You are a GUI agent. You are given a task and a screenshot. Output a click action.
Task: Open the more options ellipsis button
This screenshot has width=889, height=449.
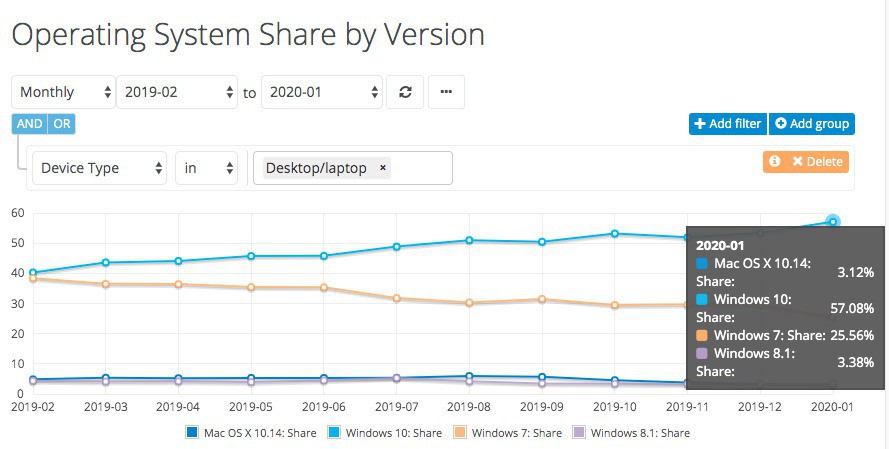(446, 92)
